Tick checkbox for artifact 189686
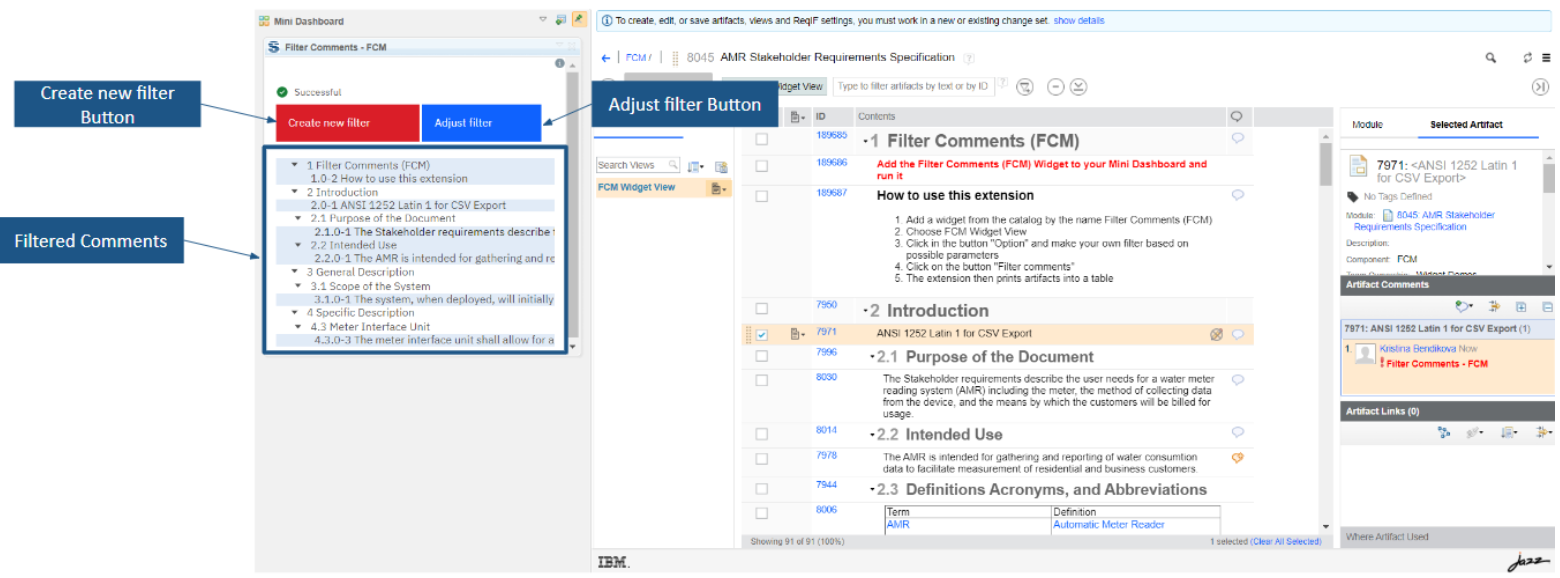The image size is (1560, 578). [762, 166]
